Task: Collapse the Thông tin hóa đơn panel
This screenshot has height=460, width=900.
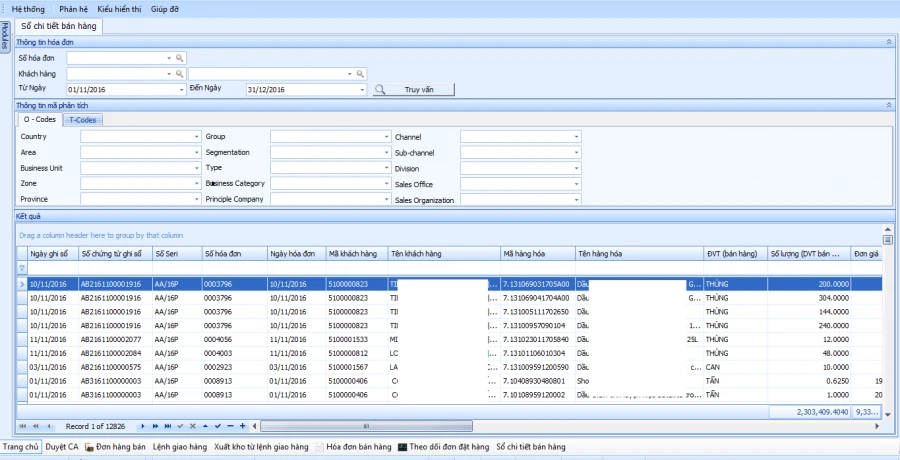Action: (x=889, y=42)
